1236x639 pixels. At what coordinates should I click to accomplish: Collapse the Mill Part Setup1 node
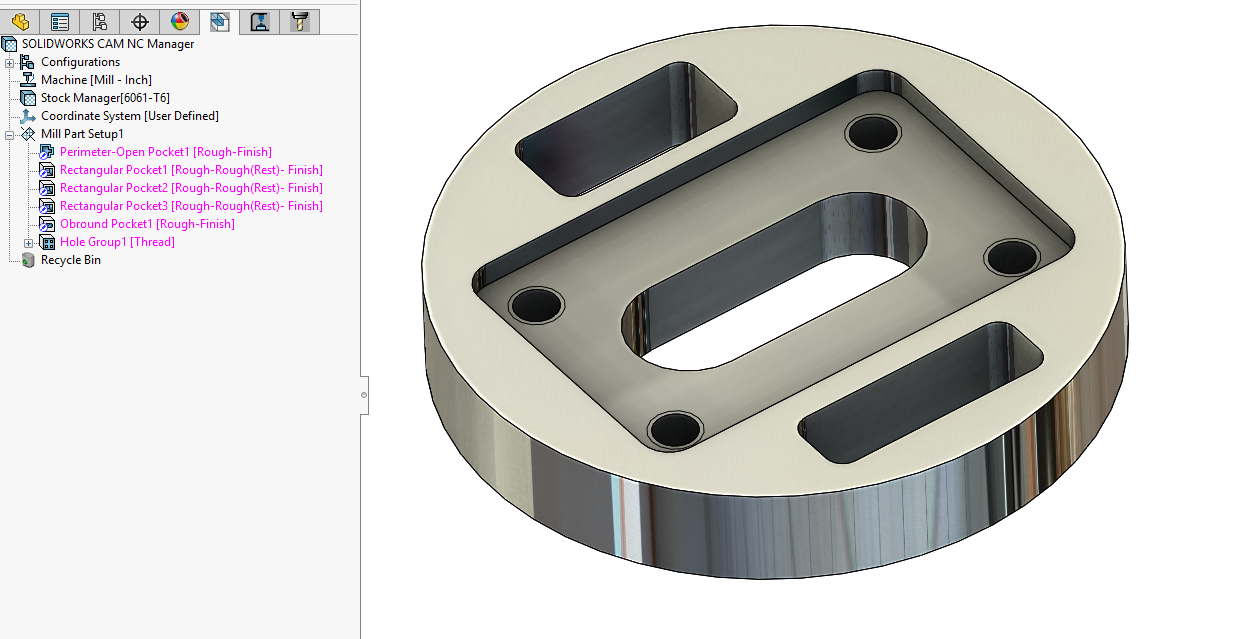10,134
